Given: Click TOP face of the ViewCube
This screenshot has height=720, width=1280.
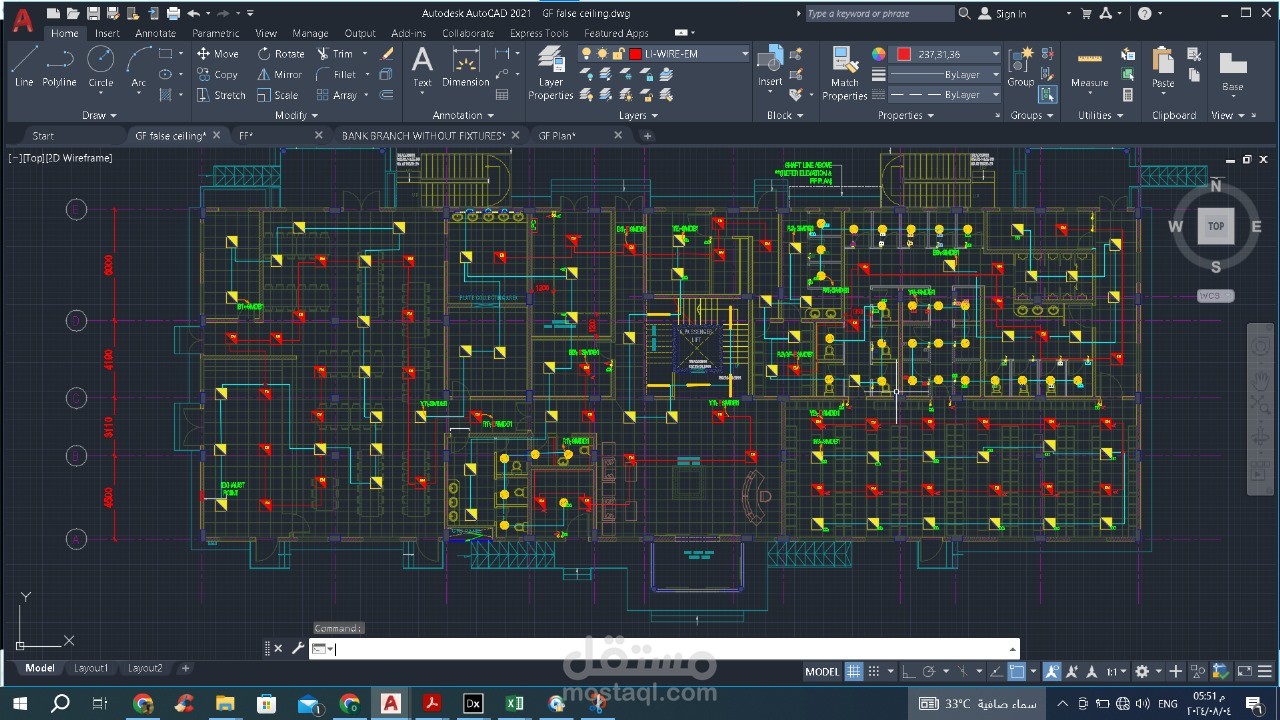Looking at the screenshot, I should pyautogui.click(x=1216, y=226).
